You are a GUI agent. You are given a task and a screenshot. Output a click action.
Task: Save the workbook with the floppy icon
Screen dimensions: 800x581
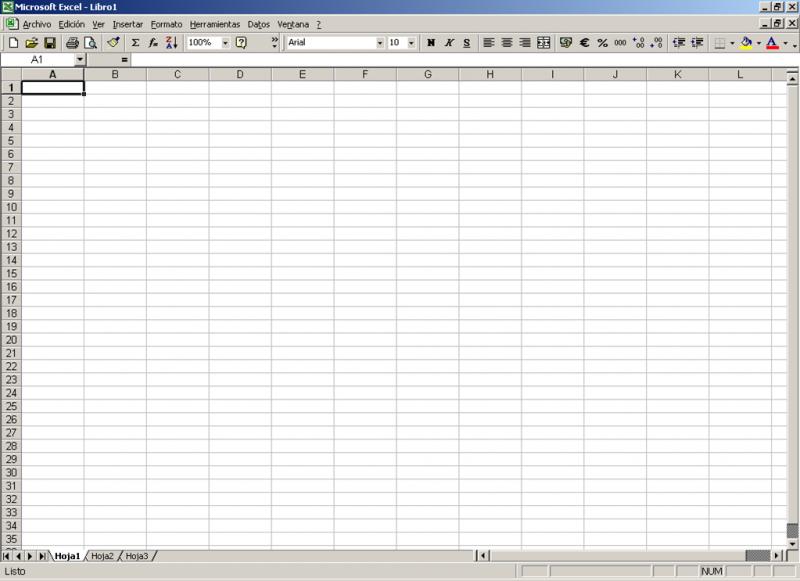pyautogui.click(x=49, y=43)
